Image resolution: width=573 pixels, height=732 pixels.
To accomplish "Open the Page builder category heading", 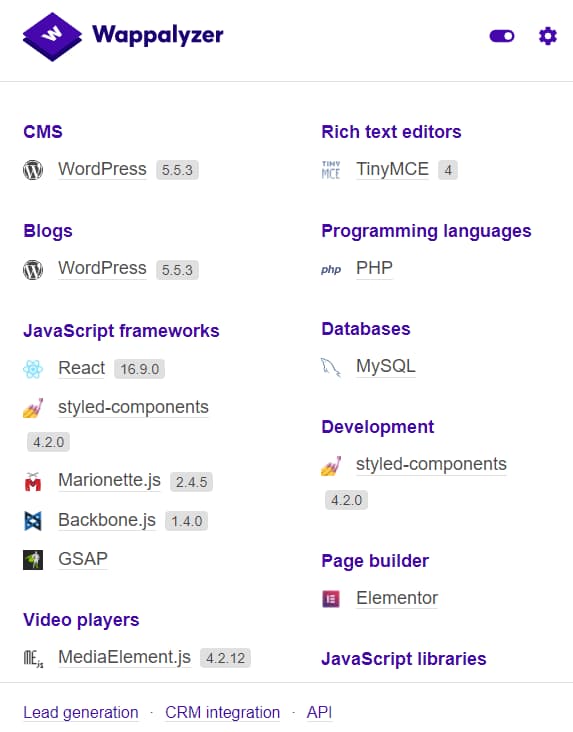I will pos(375,561).
